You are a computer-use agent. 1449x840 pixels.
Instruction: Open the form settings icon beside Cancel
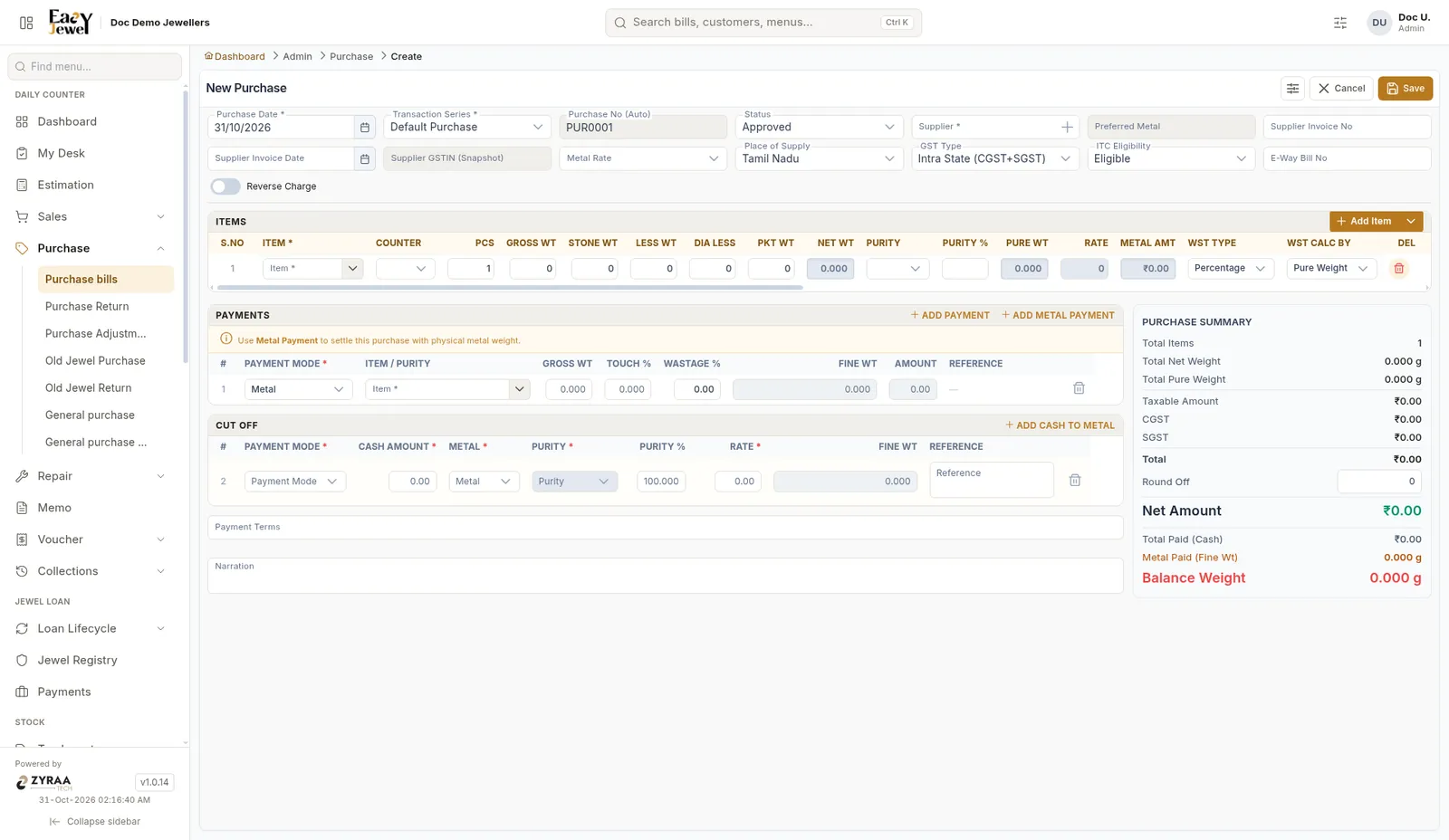(x=1292, y=89)
